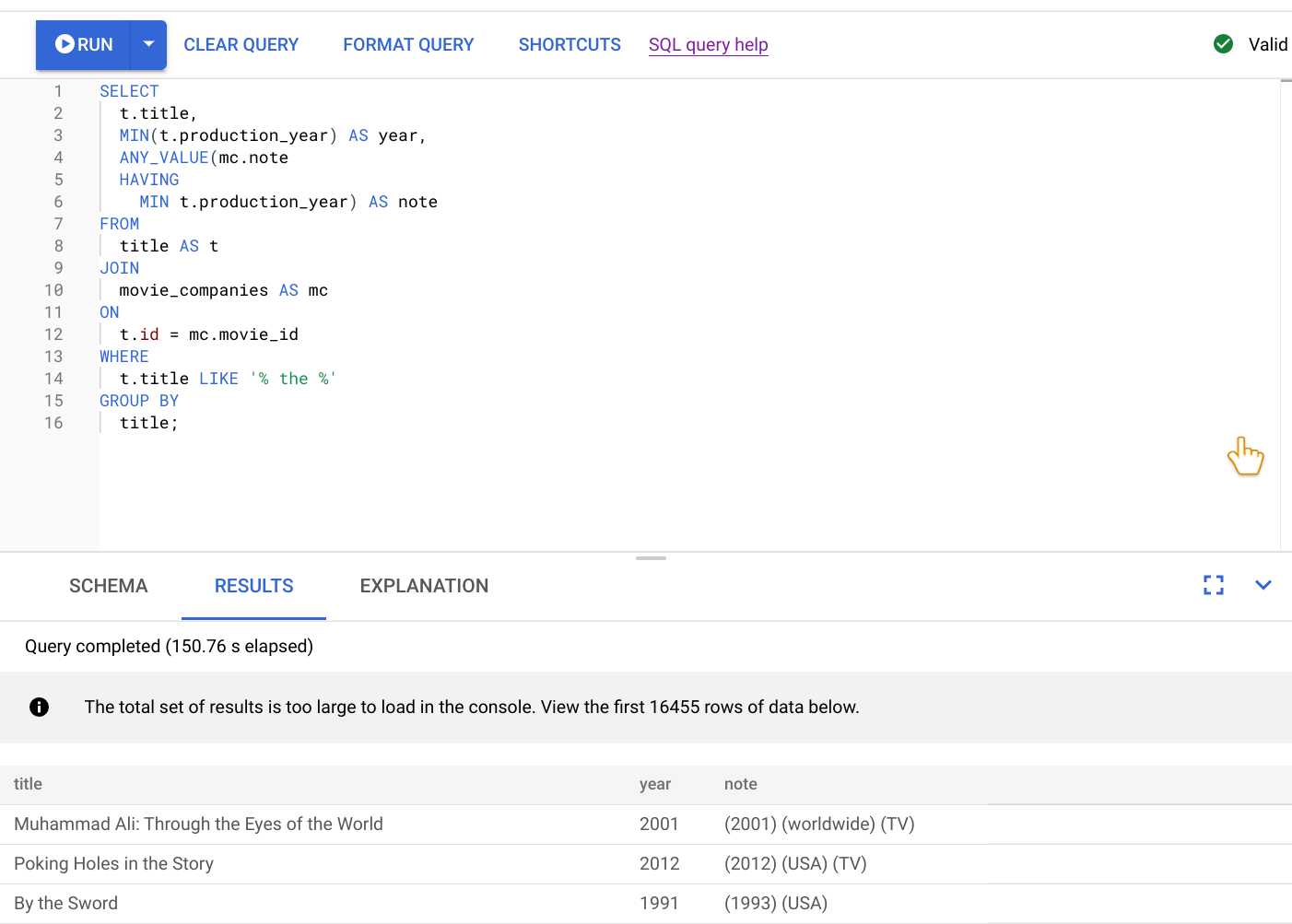This screenshot has width=1292, height=924.
Task: Open the RUN button dropdown arrow
Action: [147, 42]
